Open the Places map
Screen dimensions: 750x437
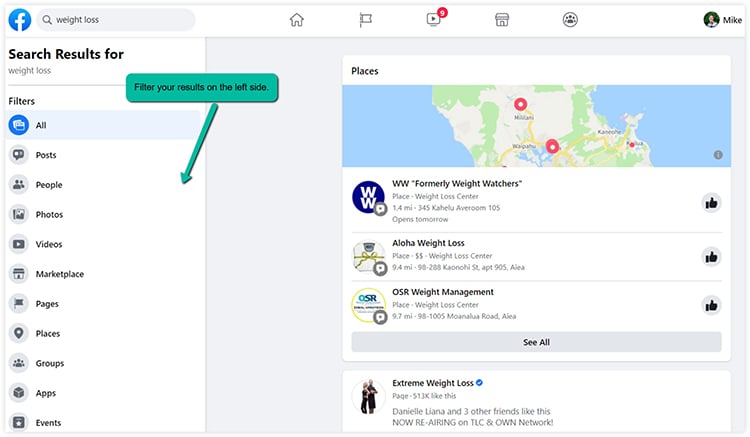point(536,126)
